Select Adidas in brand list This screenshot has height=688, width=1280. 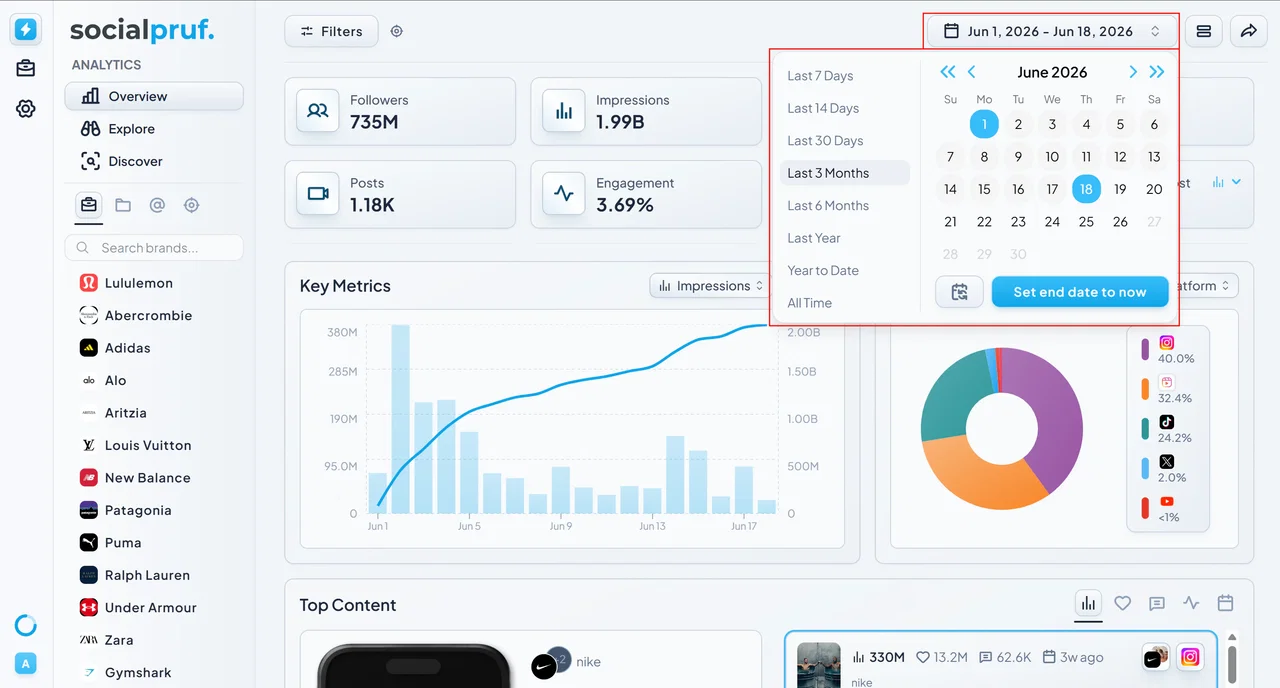(154, 348)
